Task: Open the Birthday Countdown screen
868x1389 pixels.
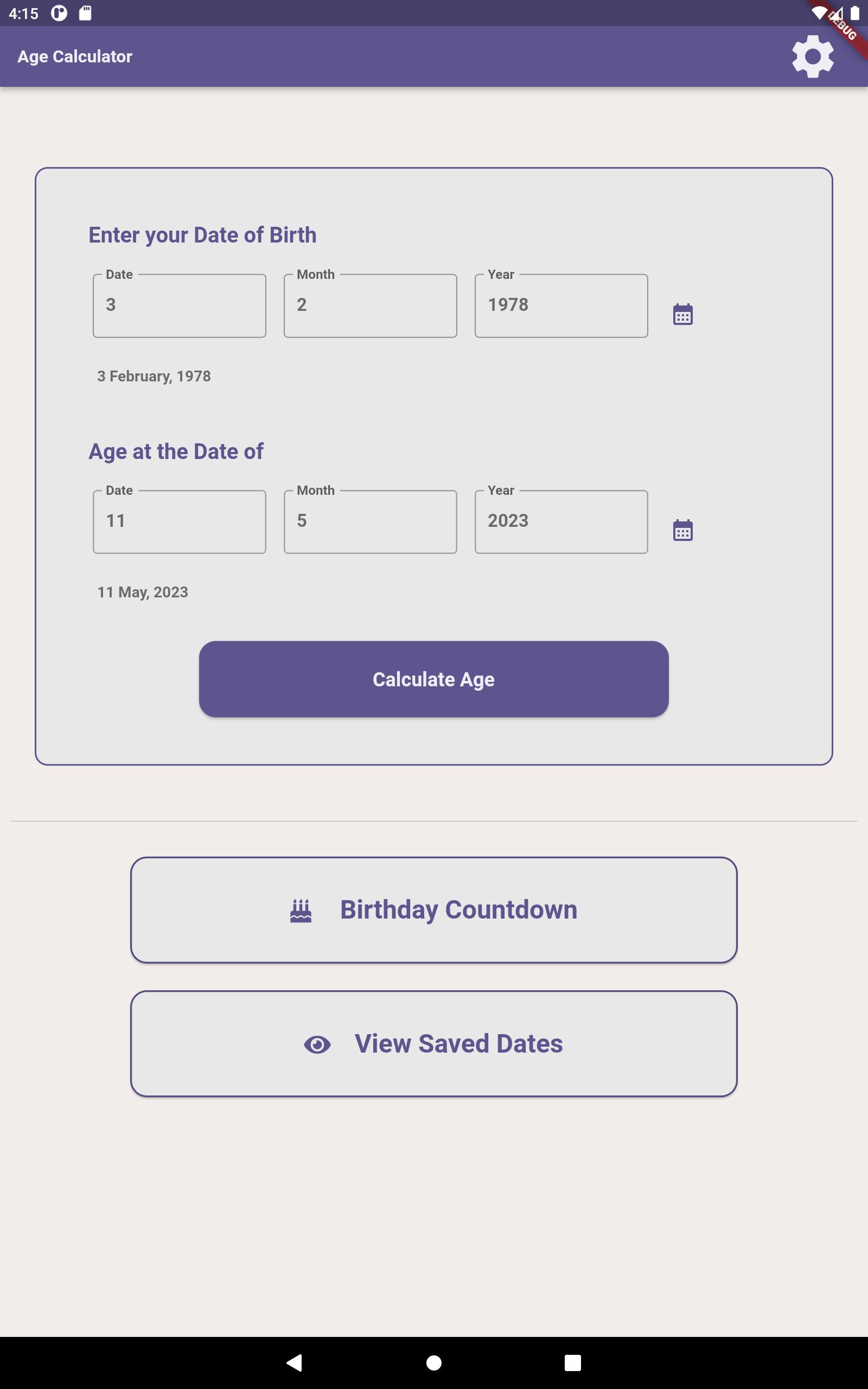Action: [434, 910]
